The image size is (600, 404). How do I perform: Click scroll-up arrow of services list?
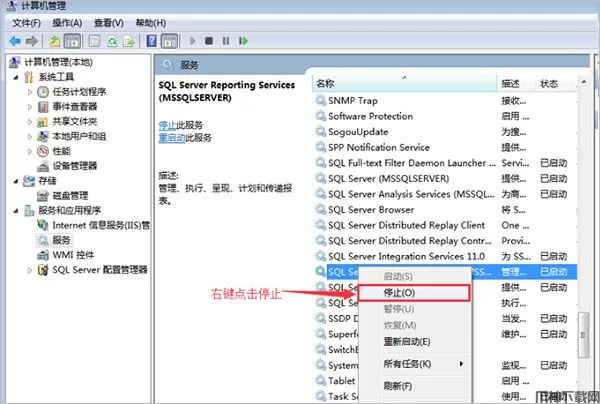[x=584, y=82]
